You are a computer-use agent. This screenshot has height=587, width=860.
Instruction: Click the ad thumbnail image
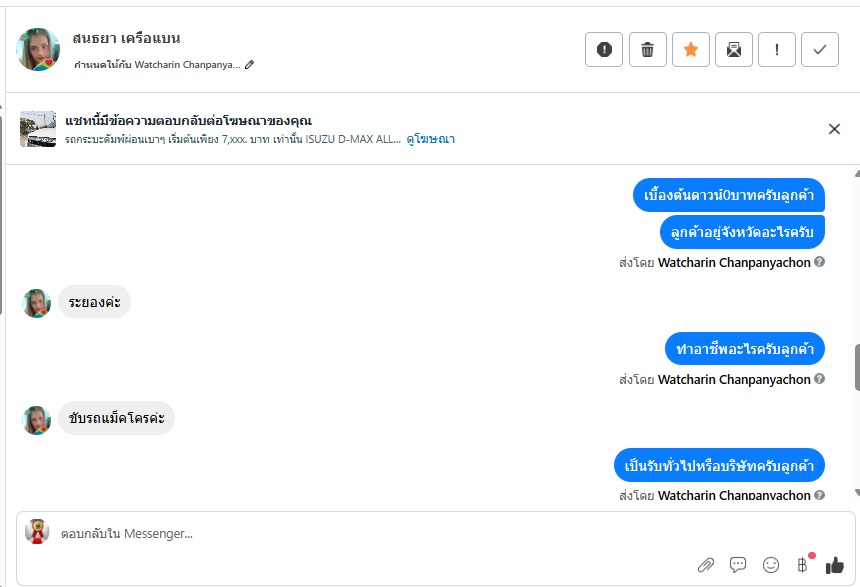point(38,129)
